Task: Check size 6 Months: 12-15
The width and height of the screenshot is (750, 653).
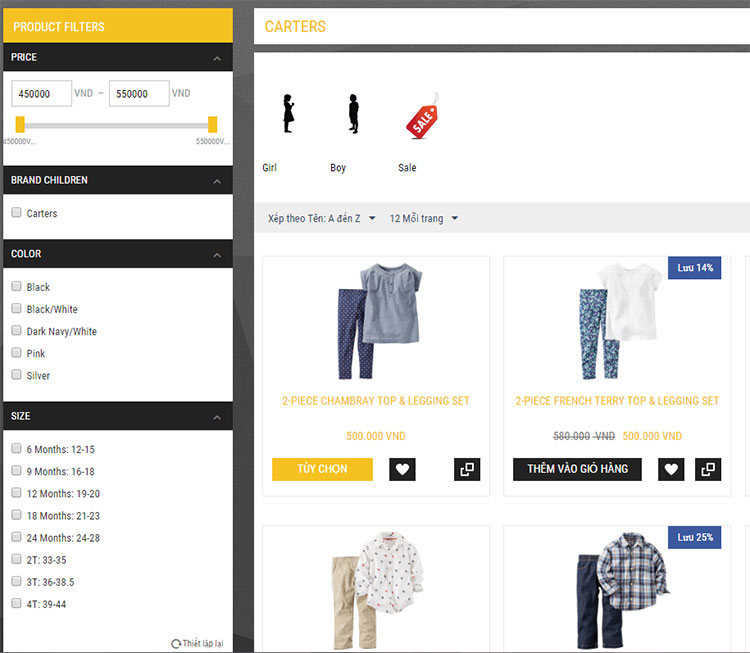Action: [16, 448]
